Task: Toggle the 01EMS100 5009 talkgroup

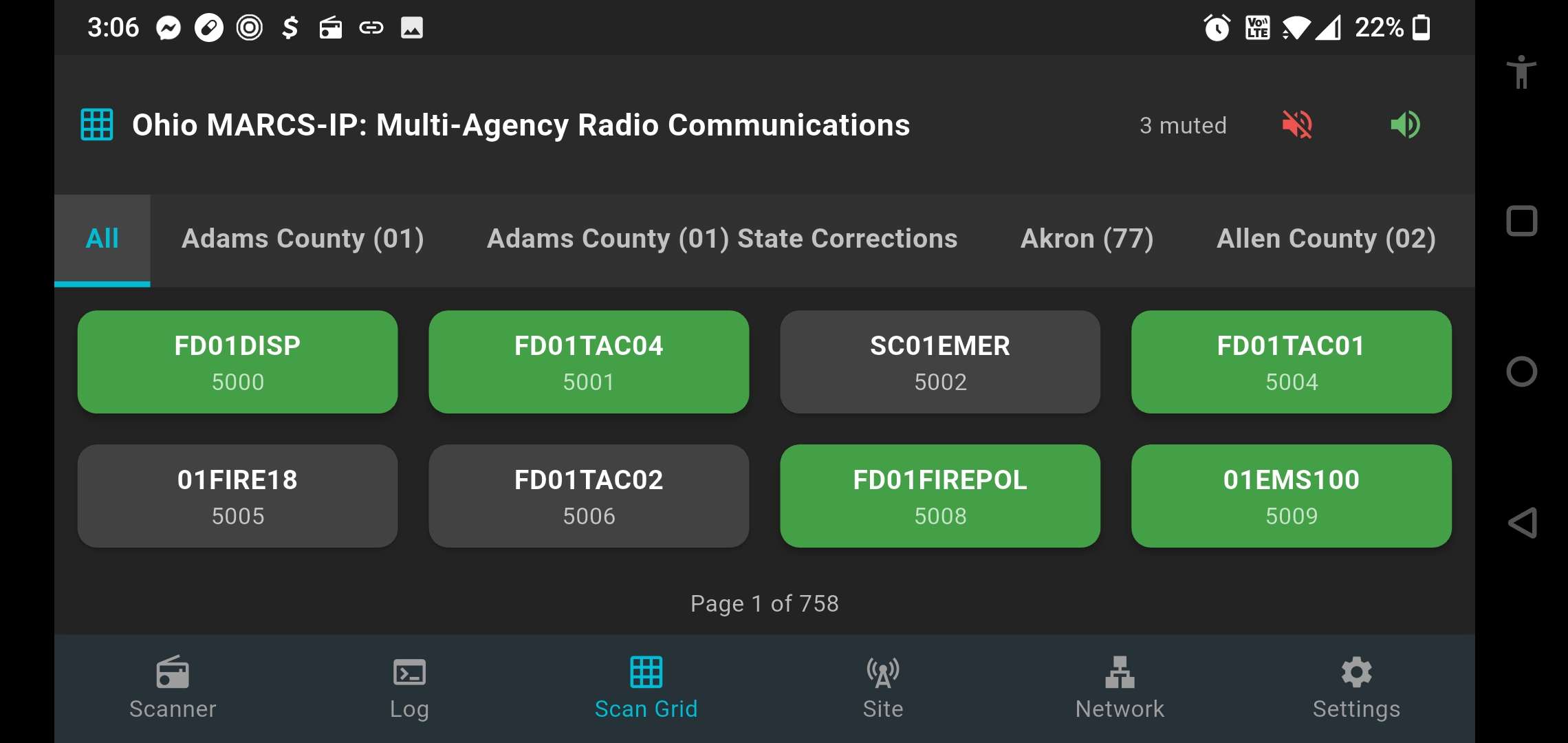Action: (x=1292, y=496)
